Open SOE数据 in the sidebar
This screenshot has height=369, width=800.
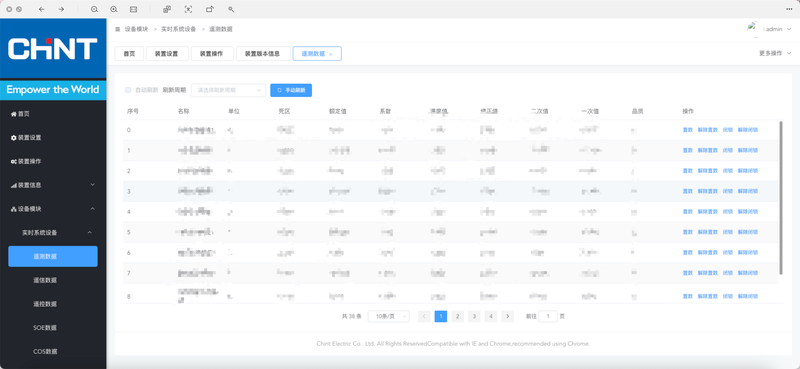[x=45, y=328]
